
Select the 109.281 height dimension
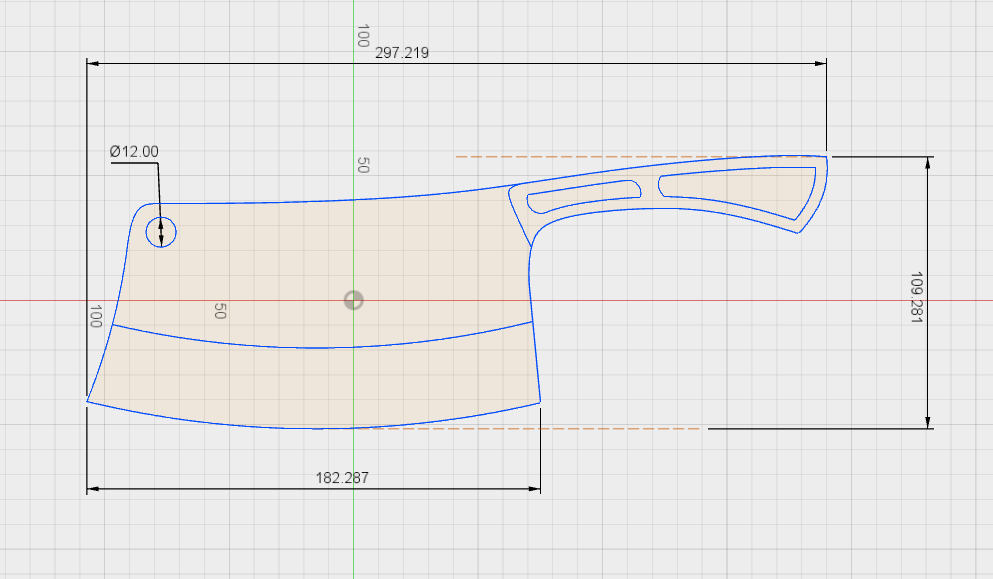click(916, 298)
